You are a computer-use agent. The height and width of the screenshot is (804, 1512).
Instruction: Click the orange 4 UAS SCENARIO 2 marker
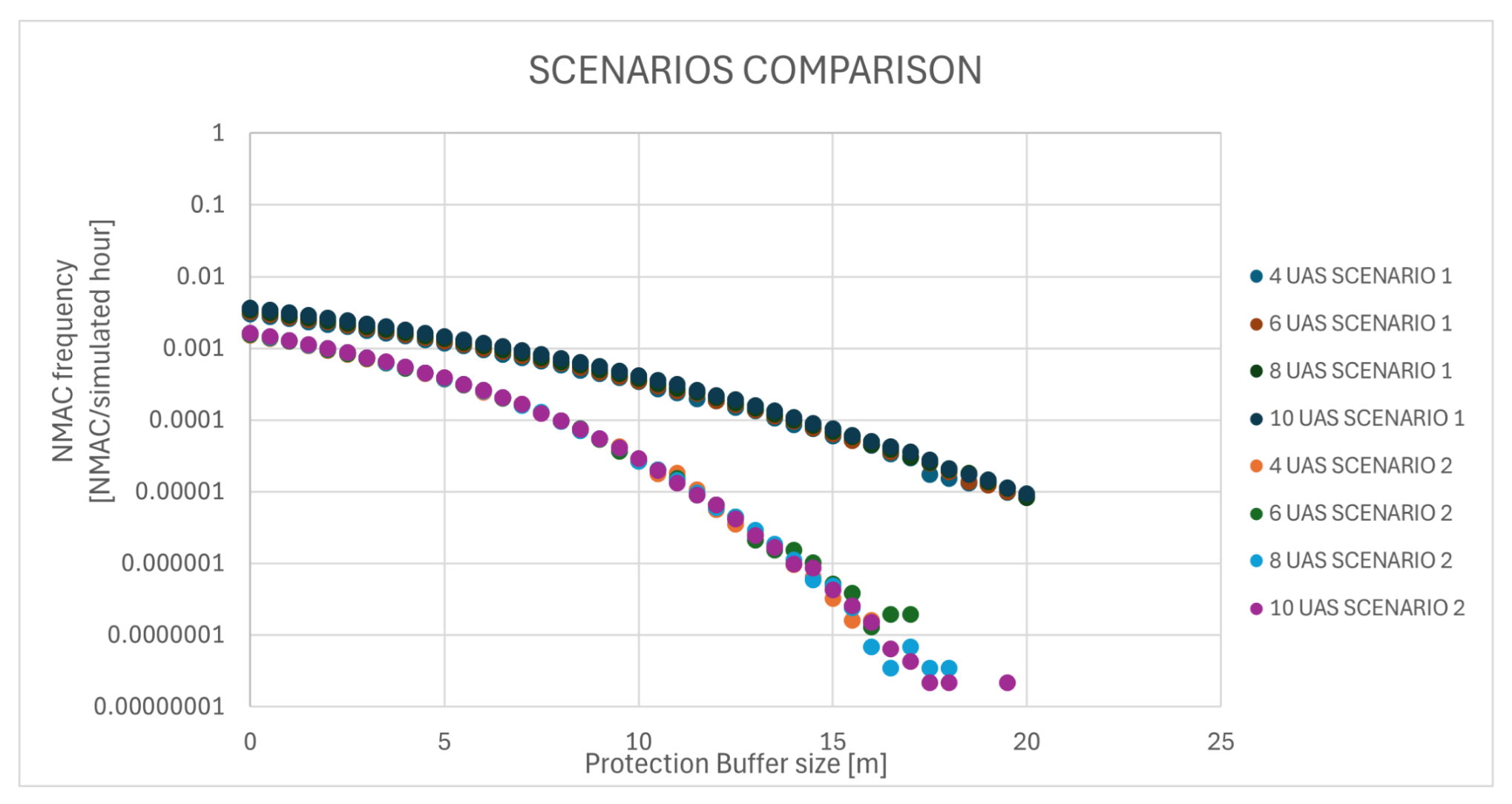[x=1256, y=467]
